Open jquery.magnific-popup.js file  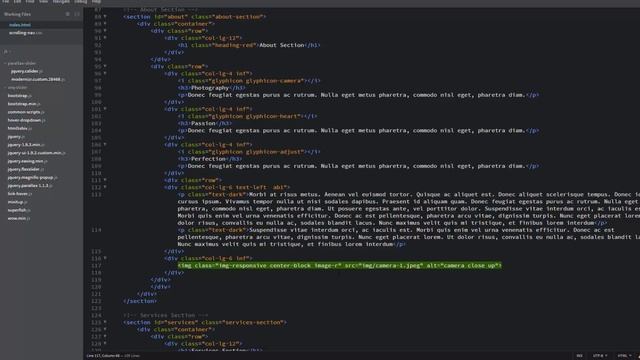(33, 177)
